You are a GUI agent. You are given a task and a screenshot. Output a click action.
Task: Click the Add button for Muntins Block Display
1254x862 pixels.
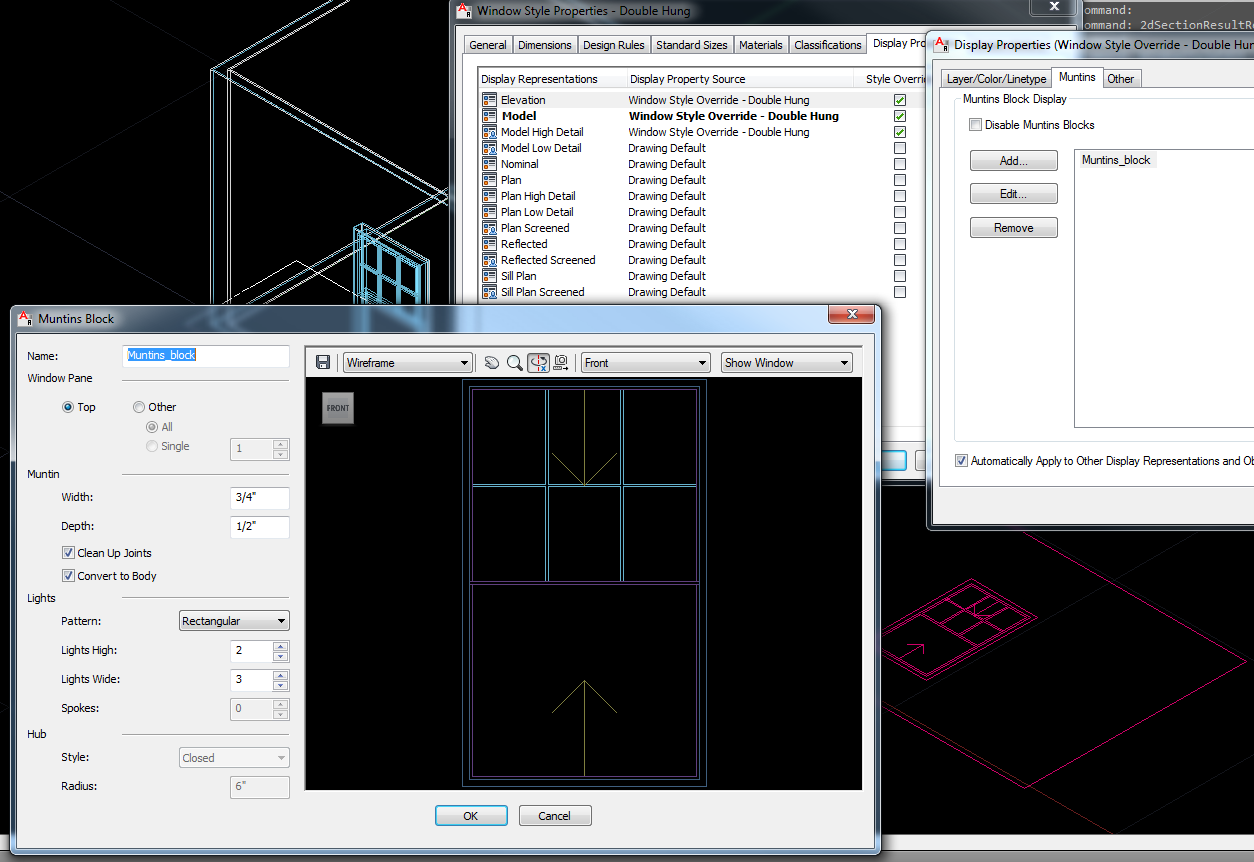(1013, 160)
